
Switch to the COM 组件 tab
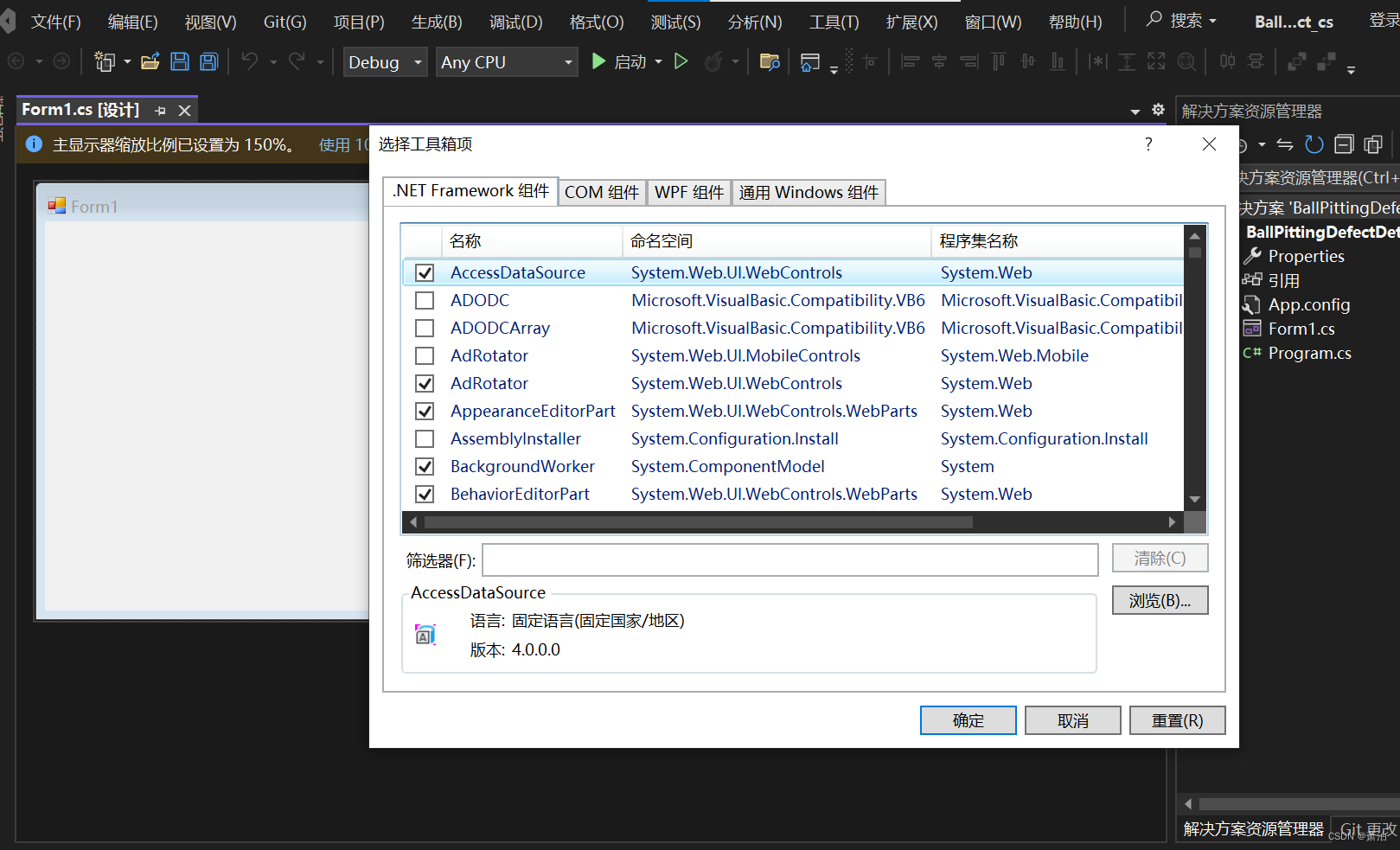coord(602,192)
